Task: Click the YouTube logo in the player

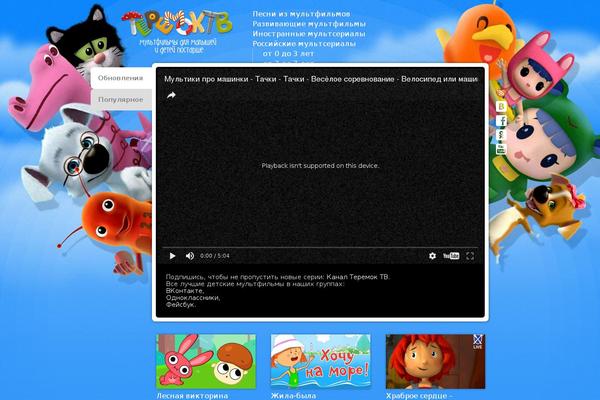Action: 451,256
